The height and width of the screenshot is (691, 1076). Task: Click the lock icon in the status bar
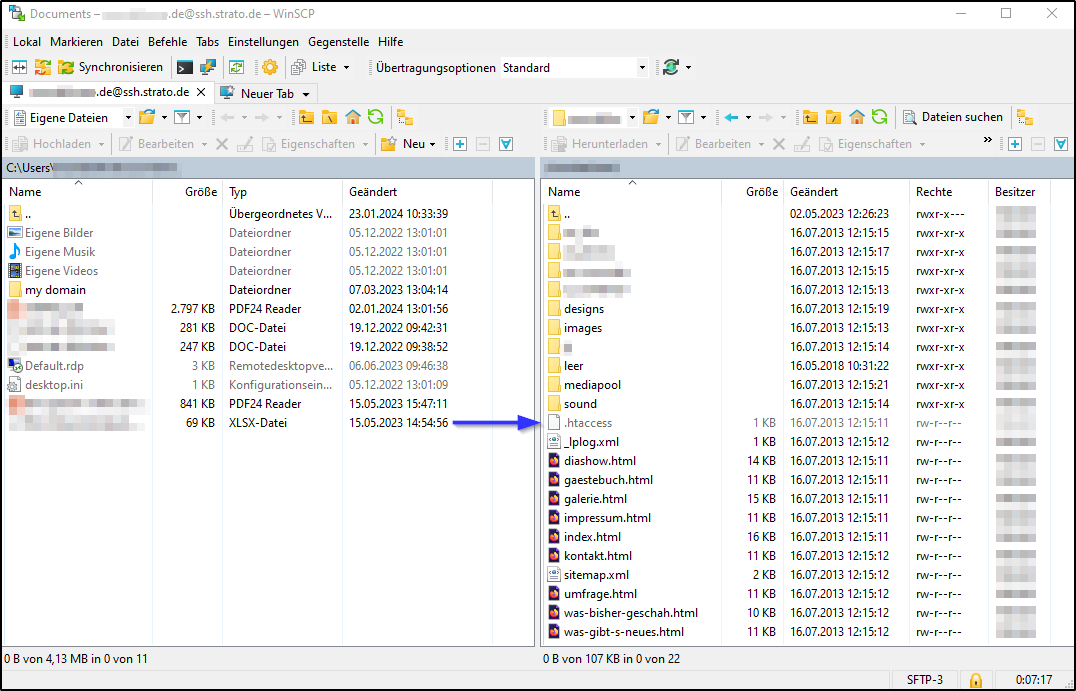[975, 679]
